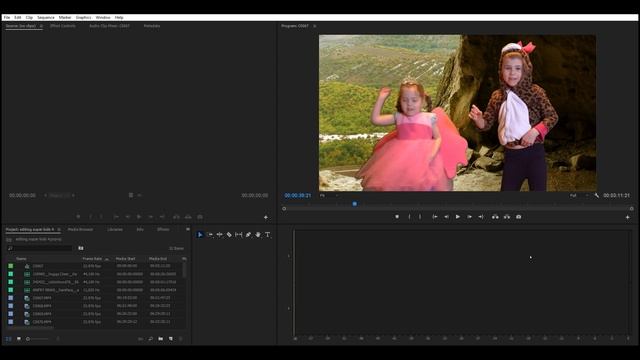Select the Pen tool
This screenshot has height=360, width=640.
pos(248,235)
